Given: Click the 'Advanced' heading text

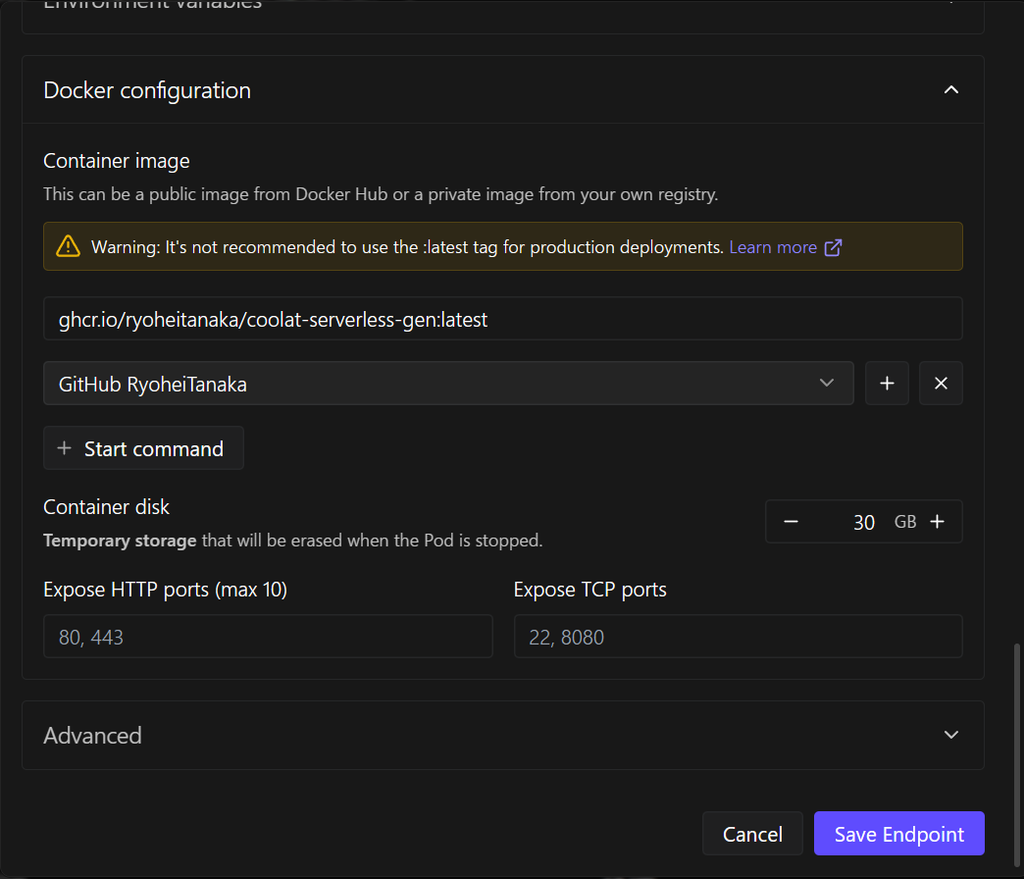Looking at the screenshot, I should pyautogui.click(x=92, y=736).
